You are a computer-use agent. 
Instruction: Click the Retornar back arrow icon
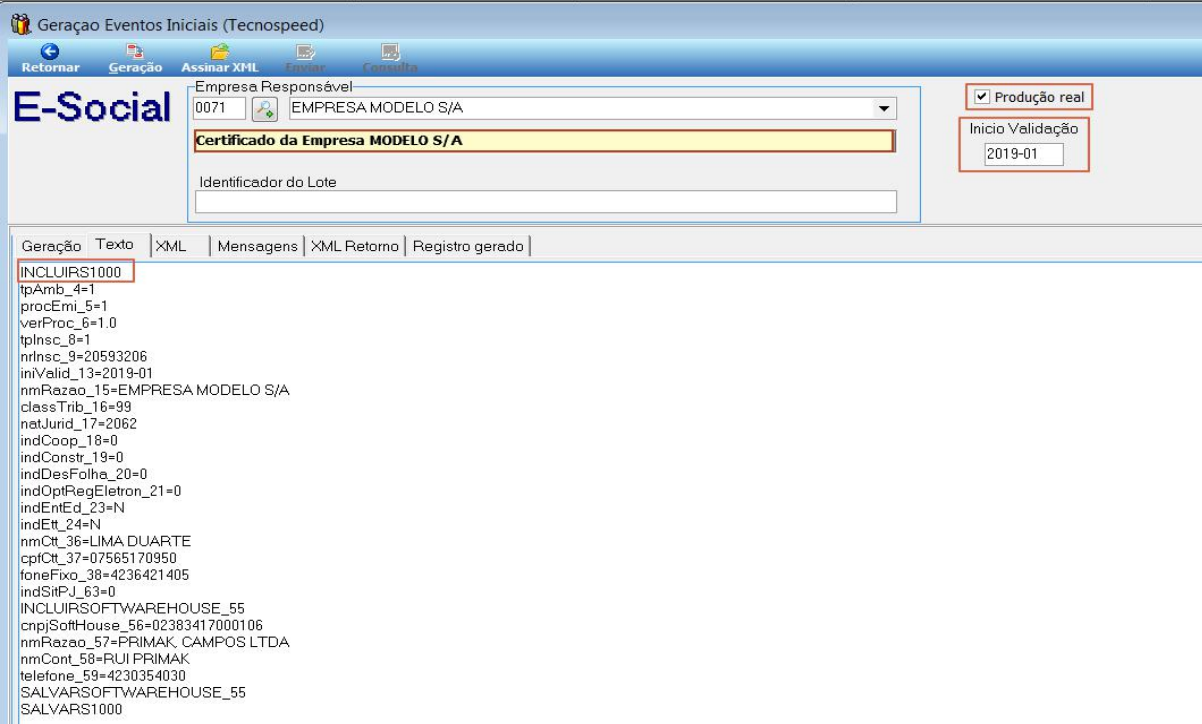point(50,51)
